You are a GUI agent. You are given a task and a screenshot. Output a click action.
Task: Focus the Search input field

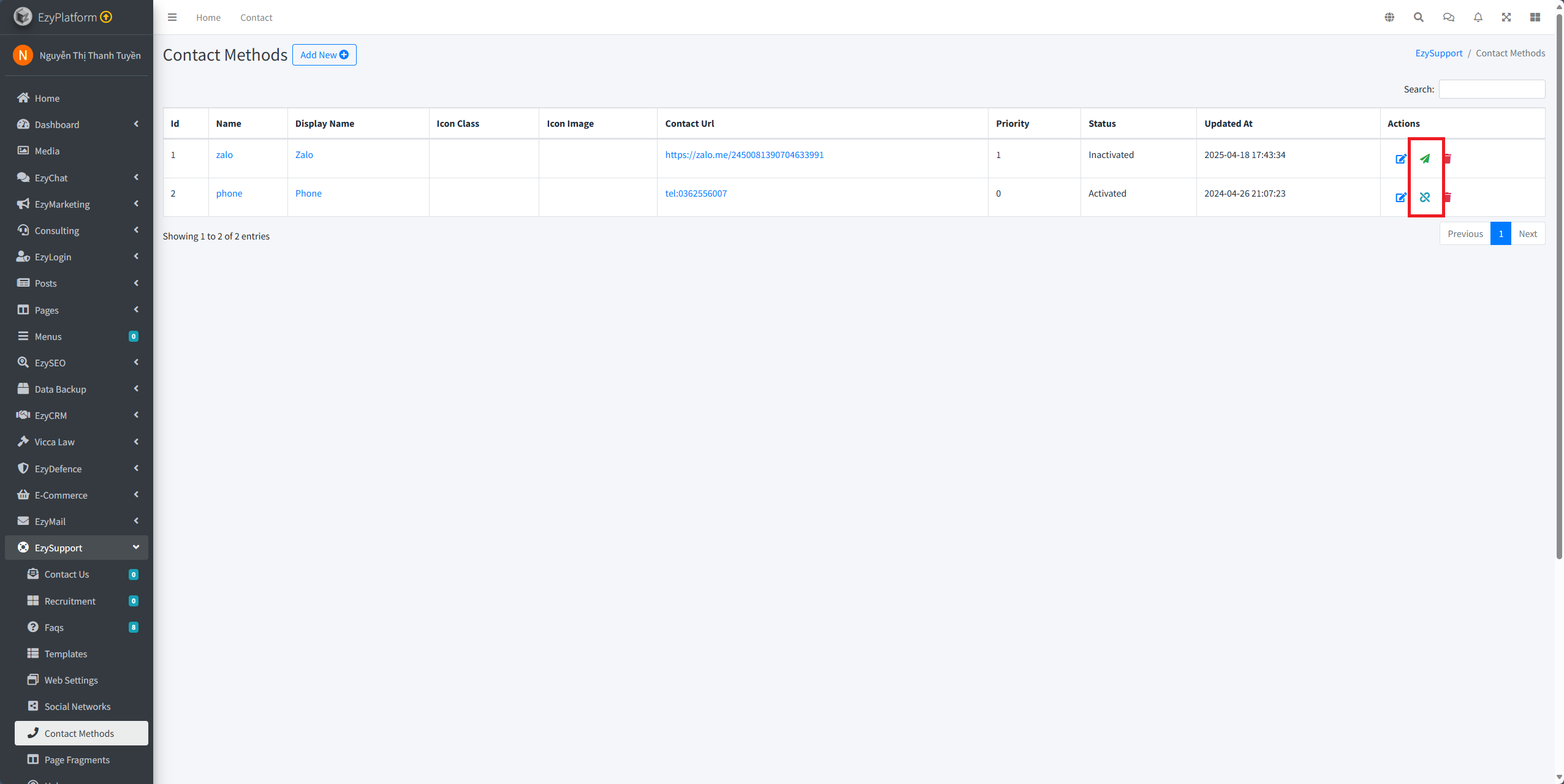[x=1492, y=89]
